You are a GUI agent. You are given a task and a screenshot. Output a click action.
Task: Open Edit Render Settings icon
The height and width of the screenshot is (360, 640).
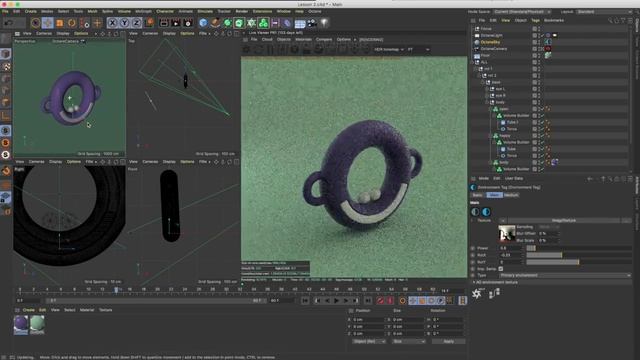(x=188, y=23)
